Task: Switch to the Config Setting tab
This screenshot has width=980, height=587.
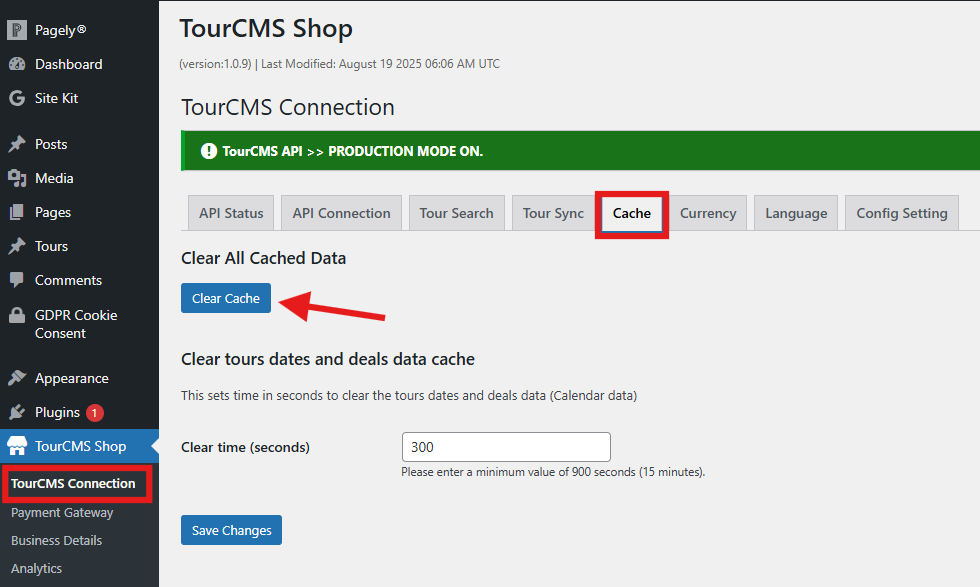Action: click(902, 213)
